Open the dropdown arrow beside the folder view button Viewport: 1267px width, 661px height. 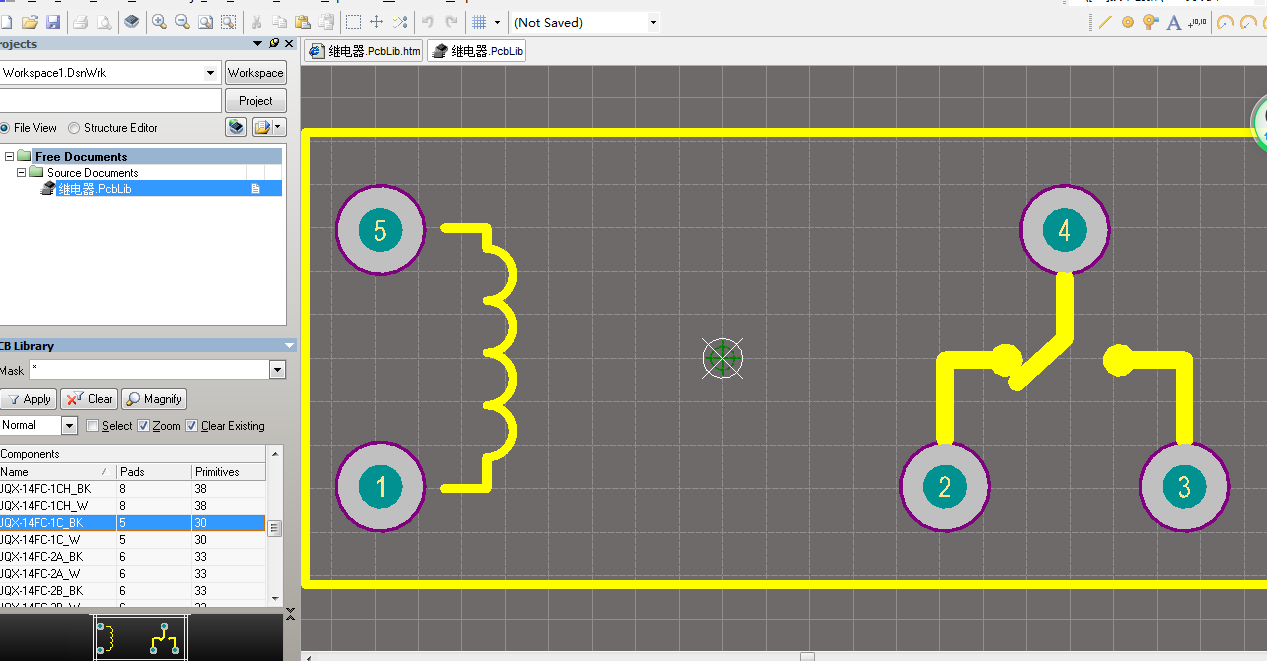[278, 127]
